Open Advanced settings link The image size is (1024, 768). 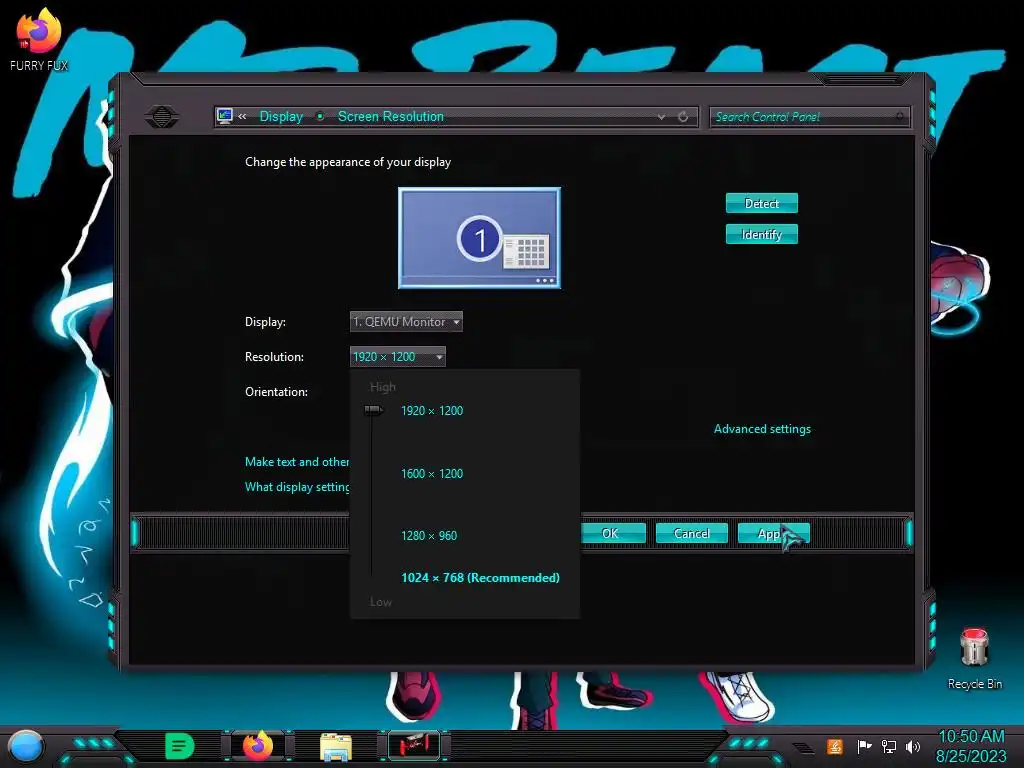pos(762,429)
